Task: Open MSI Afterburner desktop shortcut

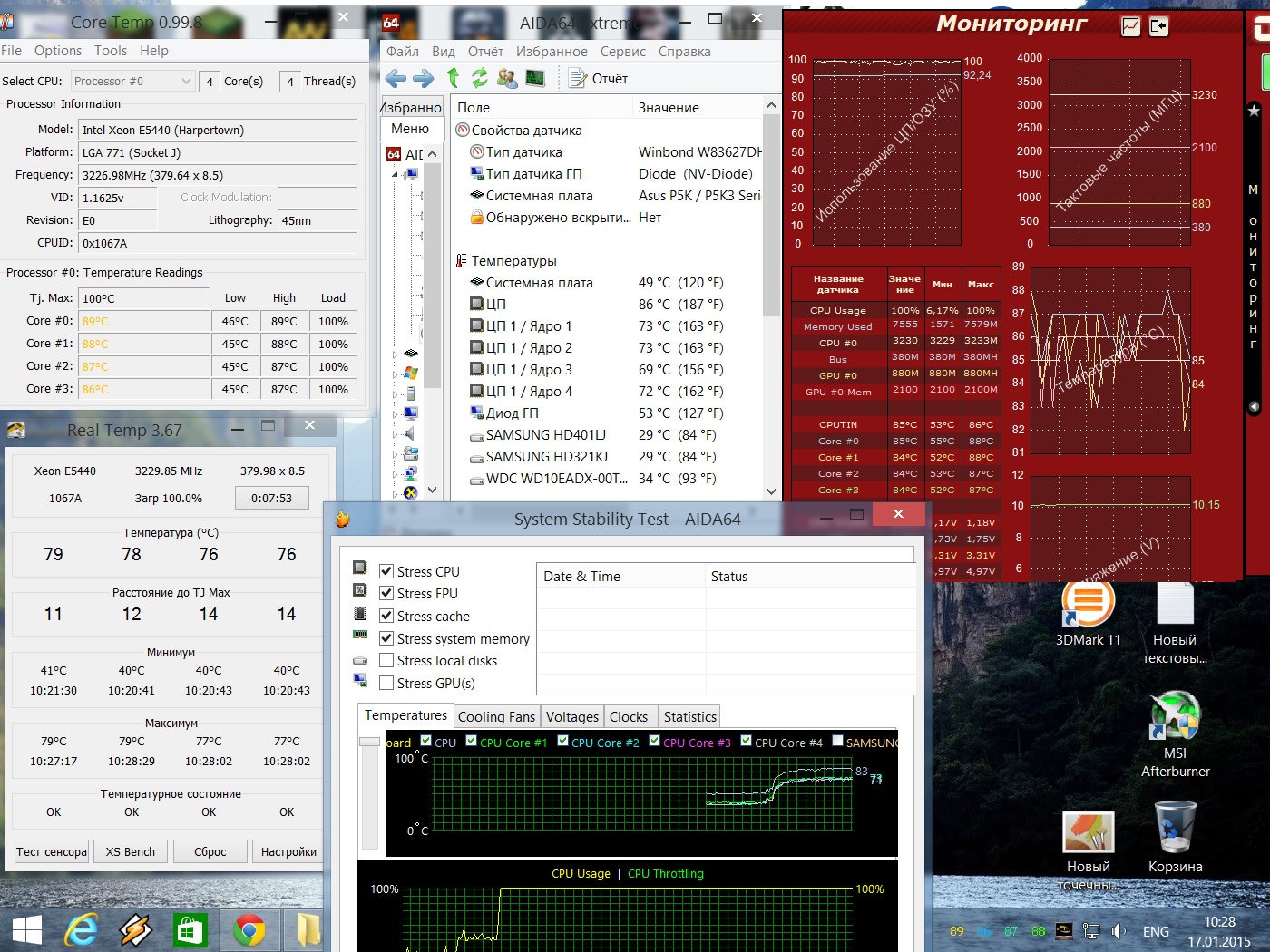Action: [1176, 734]
